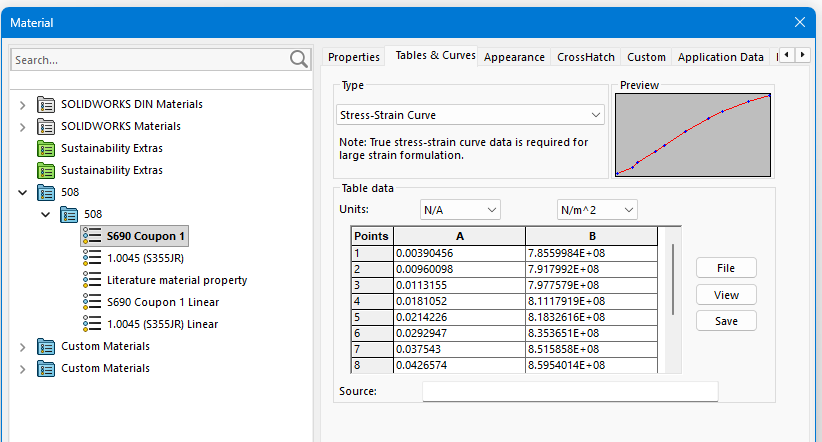Expand the SOLIDWORKS DIN Materials node
The height and width of the screenshot is (442, 822).
(23, 104)
